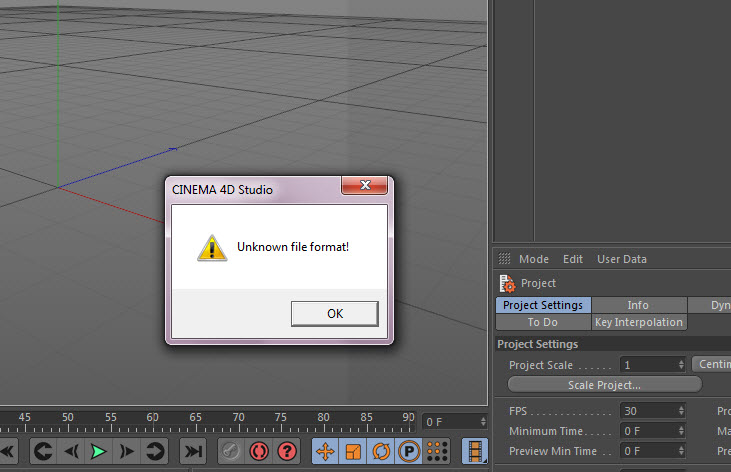Toggle Point Level Animation dots icon
The image size is (731, 472).
pyautogui.click(x=437, y=451)
